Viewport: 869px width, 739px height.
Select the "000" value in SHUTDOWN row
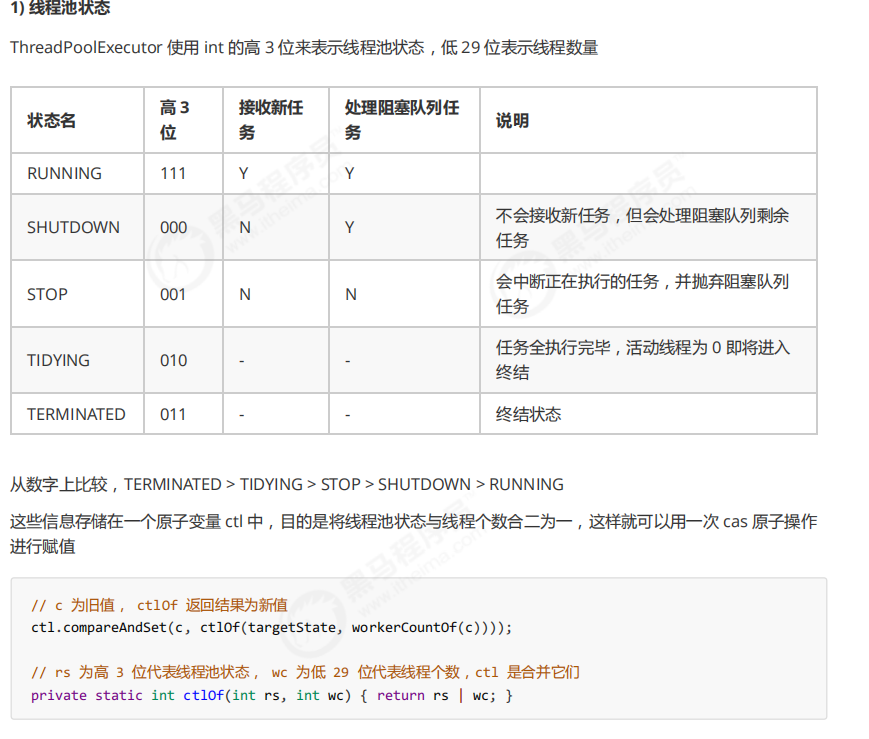(173, 227)
